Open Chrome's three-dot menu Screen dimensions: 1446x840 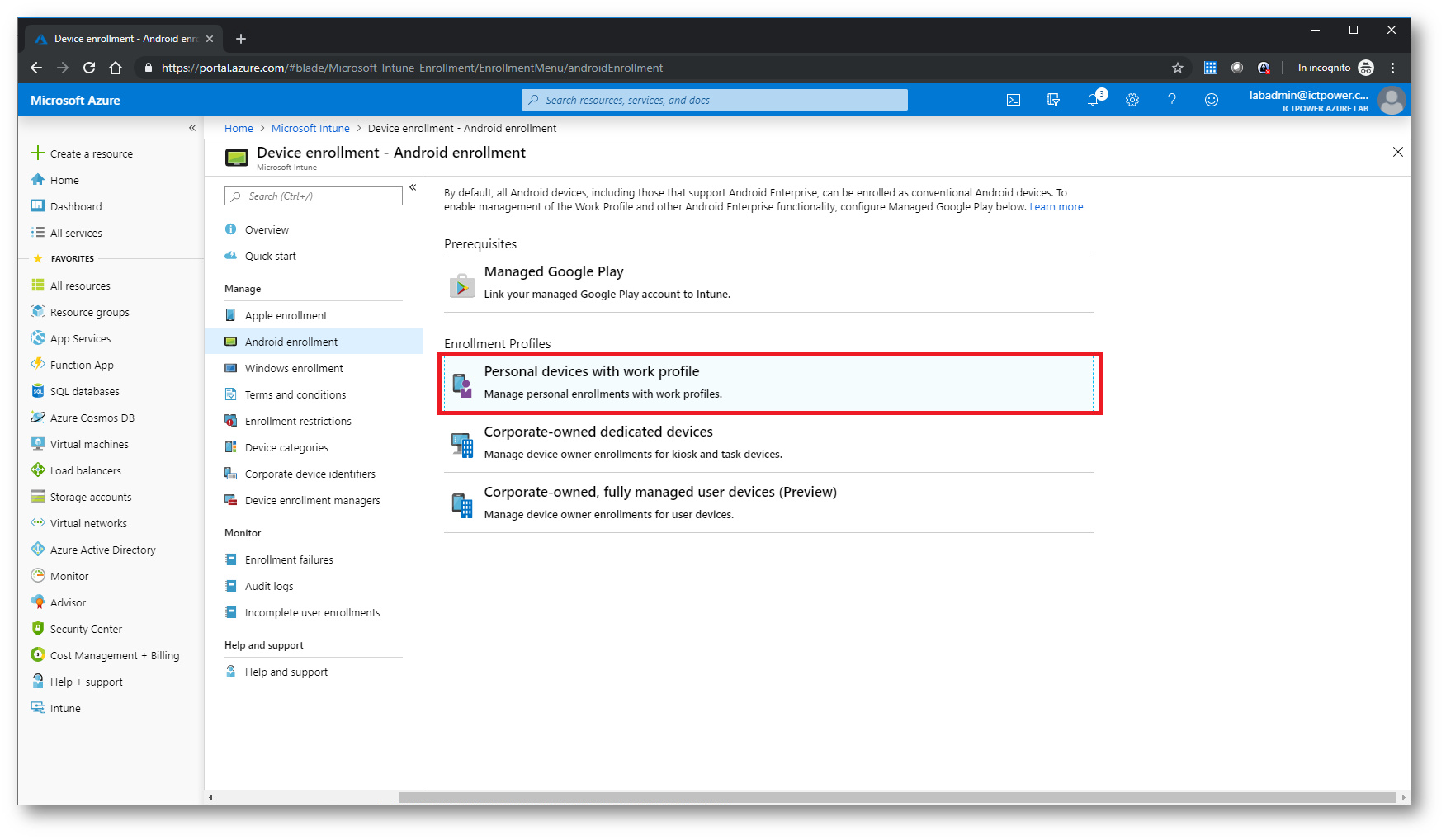pyautogui.click(x=1392, y=68)
